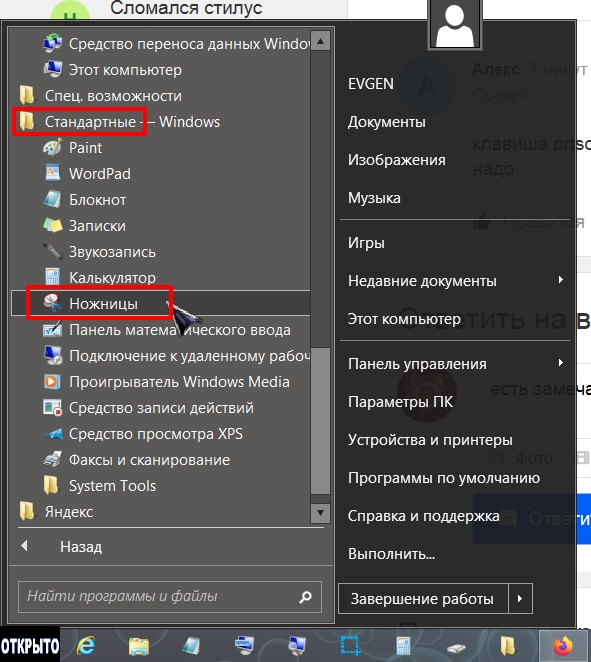
Task: Open Средство просмотра XPS icon
Action: [x=52, y=434]
